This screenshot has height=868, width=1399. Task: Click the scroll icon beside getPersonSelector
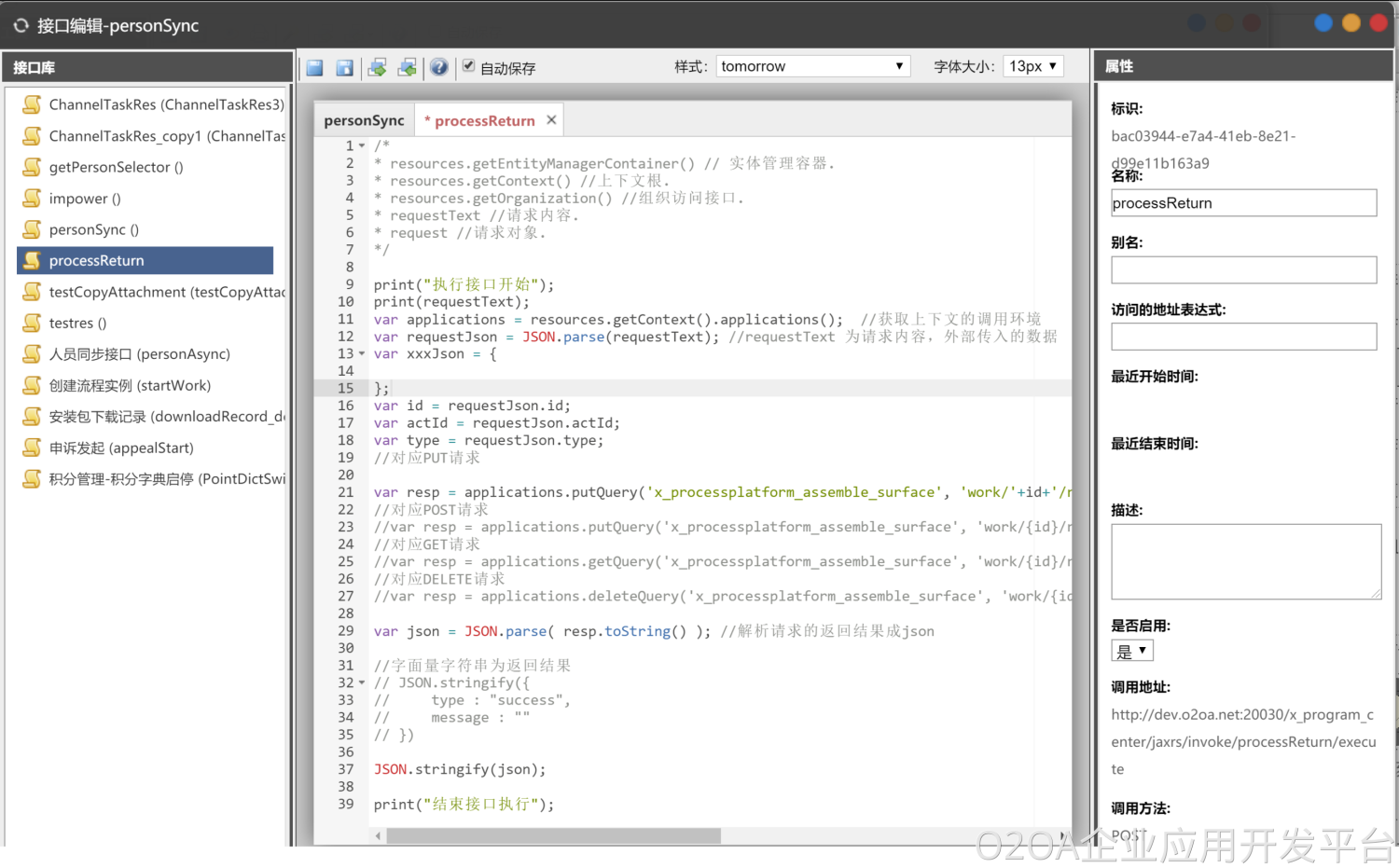pyautogui.click(x=32, y=167)
